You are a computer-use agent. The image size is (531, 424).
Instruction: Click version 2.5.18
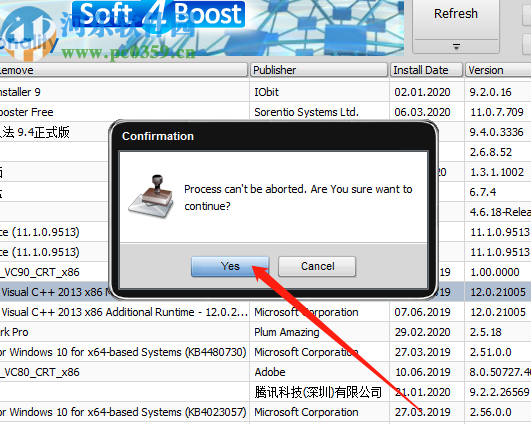485,332
